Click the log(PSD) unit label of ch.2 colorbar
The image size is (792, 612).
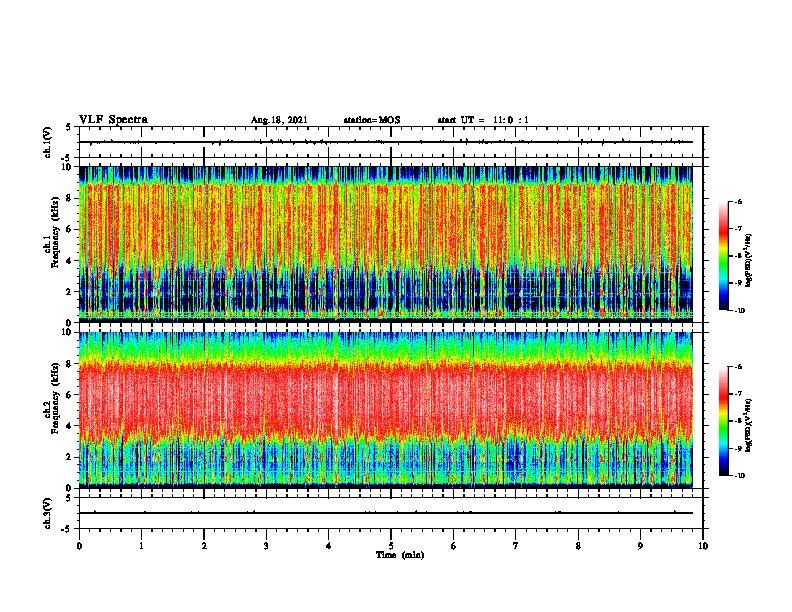tap(749, 425)
